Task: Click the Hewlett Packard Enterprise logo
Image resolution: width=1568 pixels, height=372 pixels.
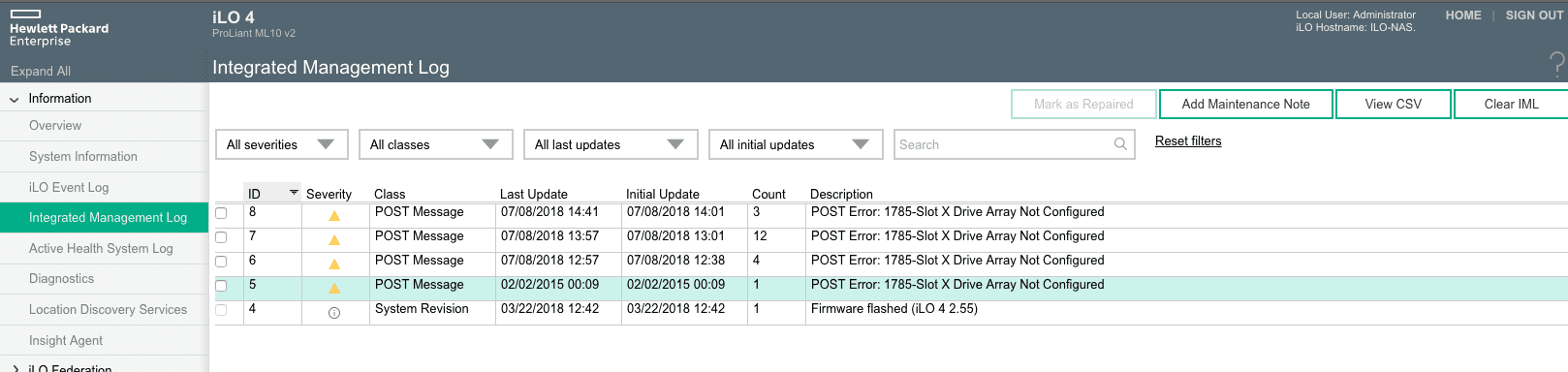Action: point(59,28)
